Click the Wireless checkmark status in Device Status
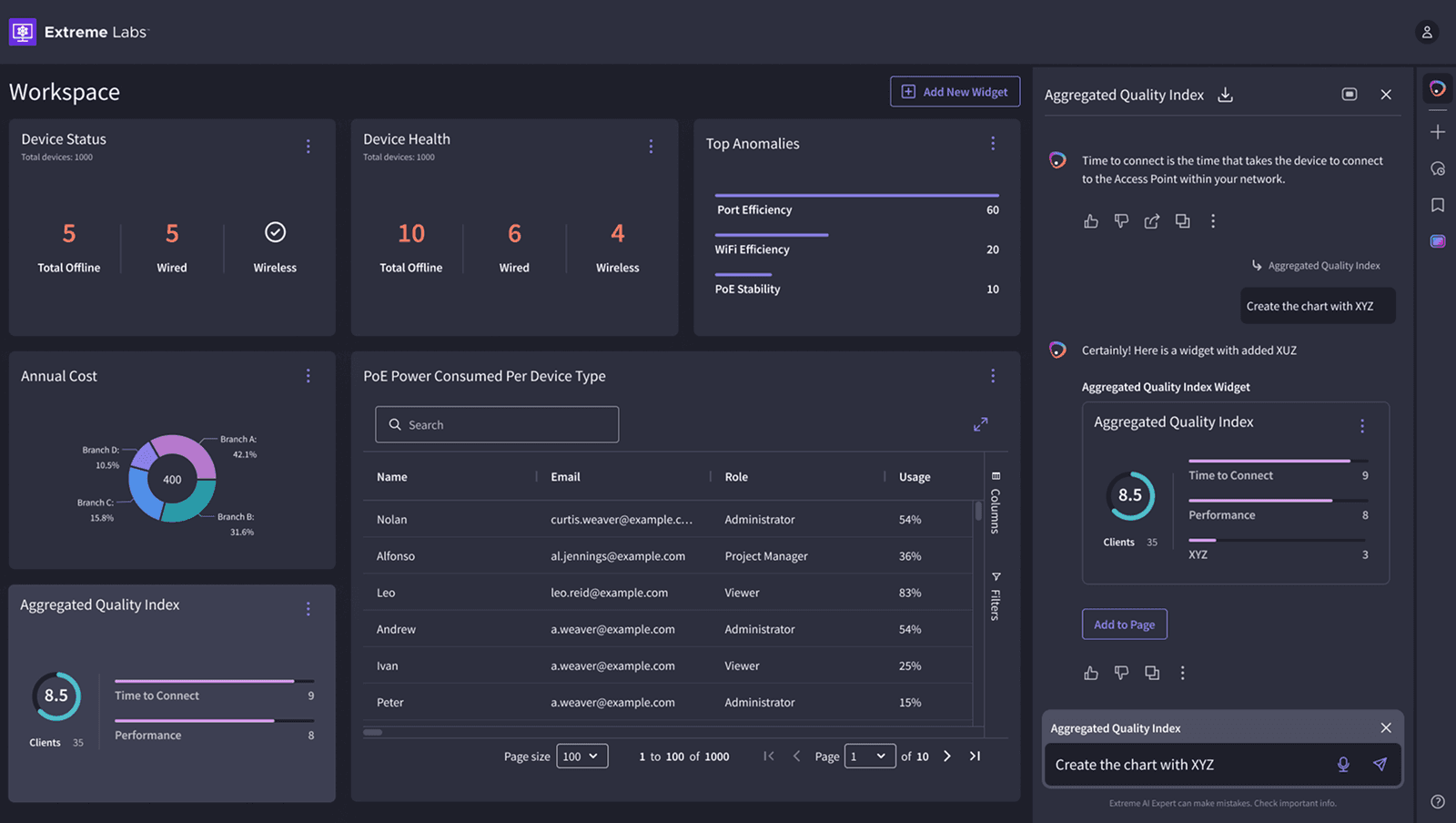 (x=275, y=232)
